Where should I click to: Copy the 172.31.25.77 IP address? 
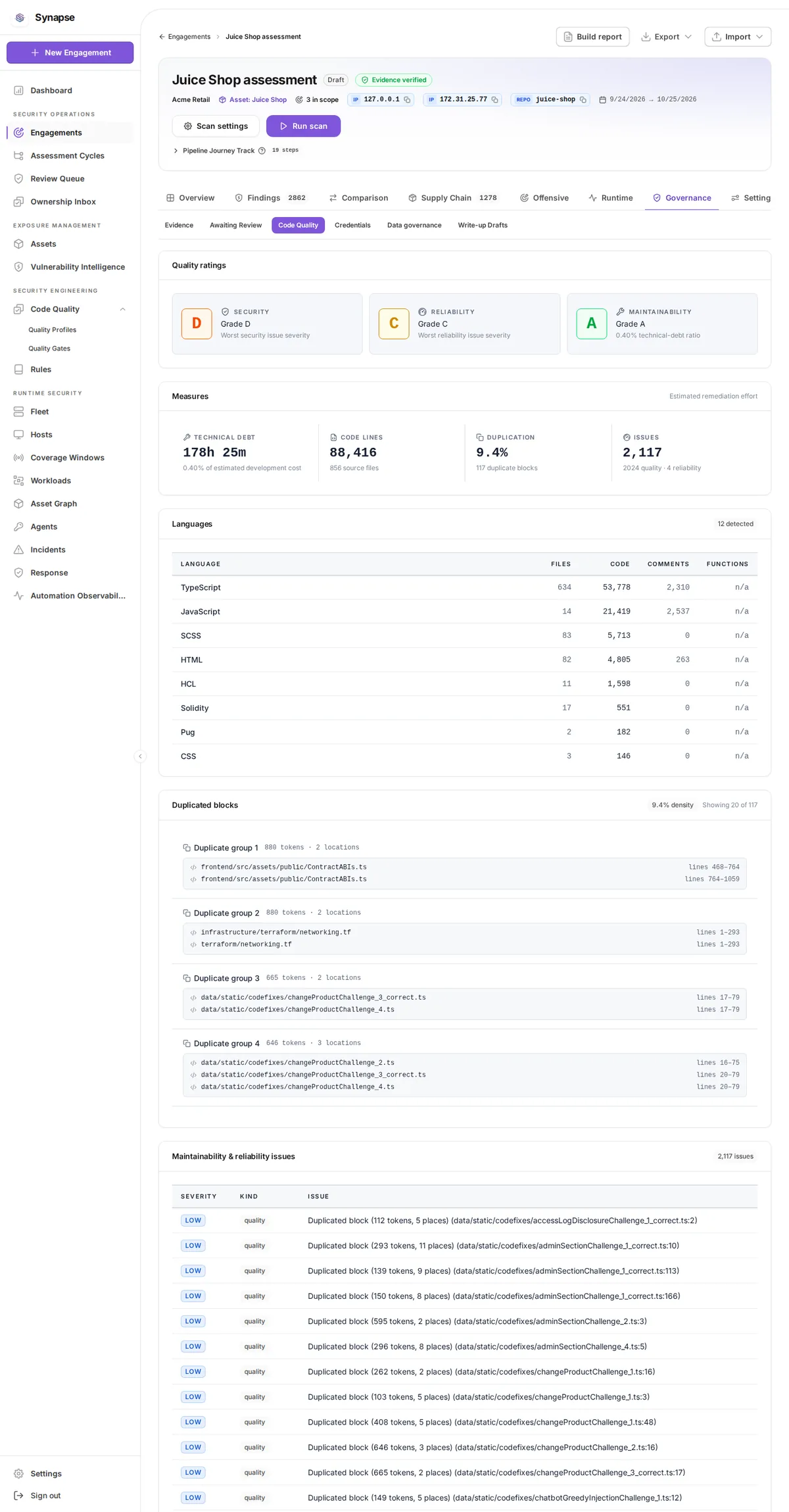click(x=494, y=100)
